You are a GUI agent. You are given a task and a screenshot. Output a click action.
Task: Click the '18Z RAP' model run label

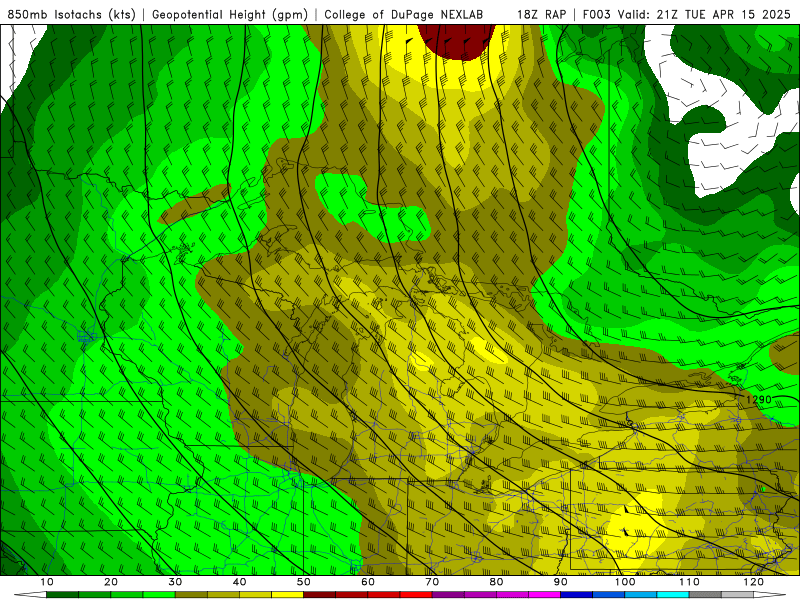pos(541,14)
